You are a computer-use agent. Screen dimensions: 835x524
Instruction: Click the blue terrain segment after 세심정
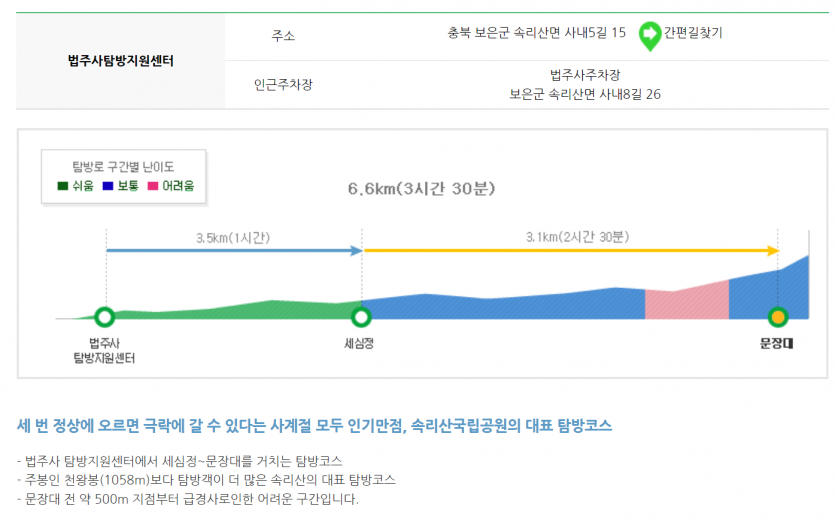pyautogui.click(x=503, y=306)
